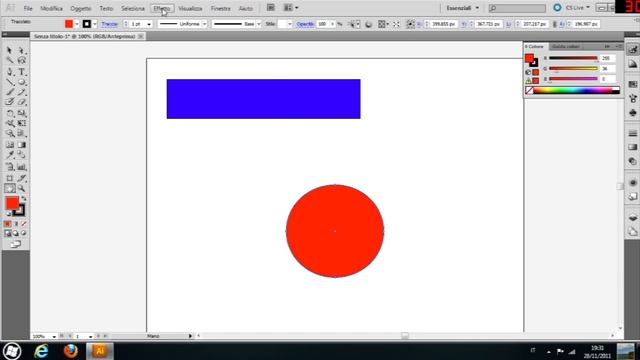Open Firefox from Windows taskbar
The image size is (640, 360).
tap(70, 351)
